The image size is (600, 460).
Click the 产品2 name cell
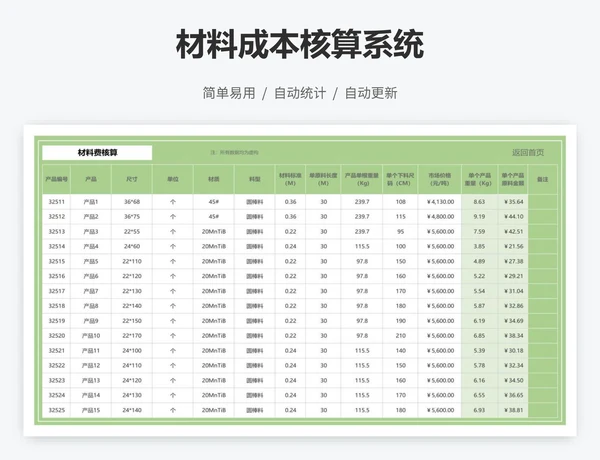click(91, 217)
